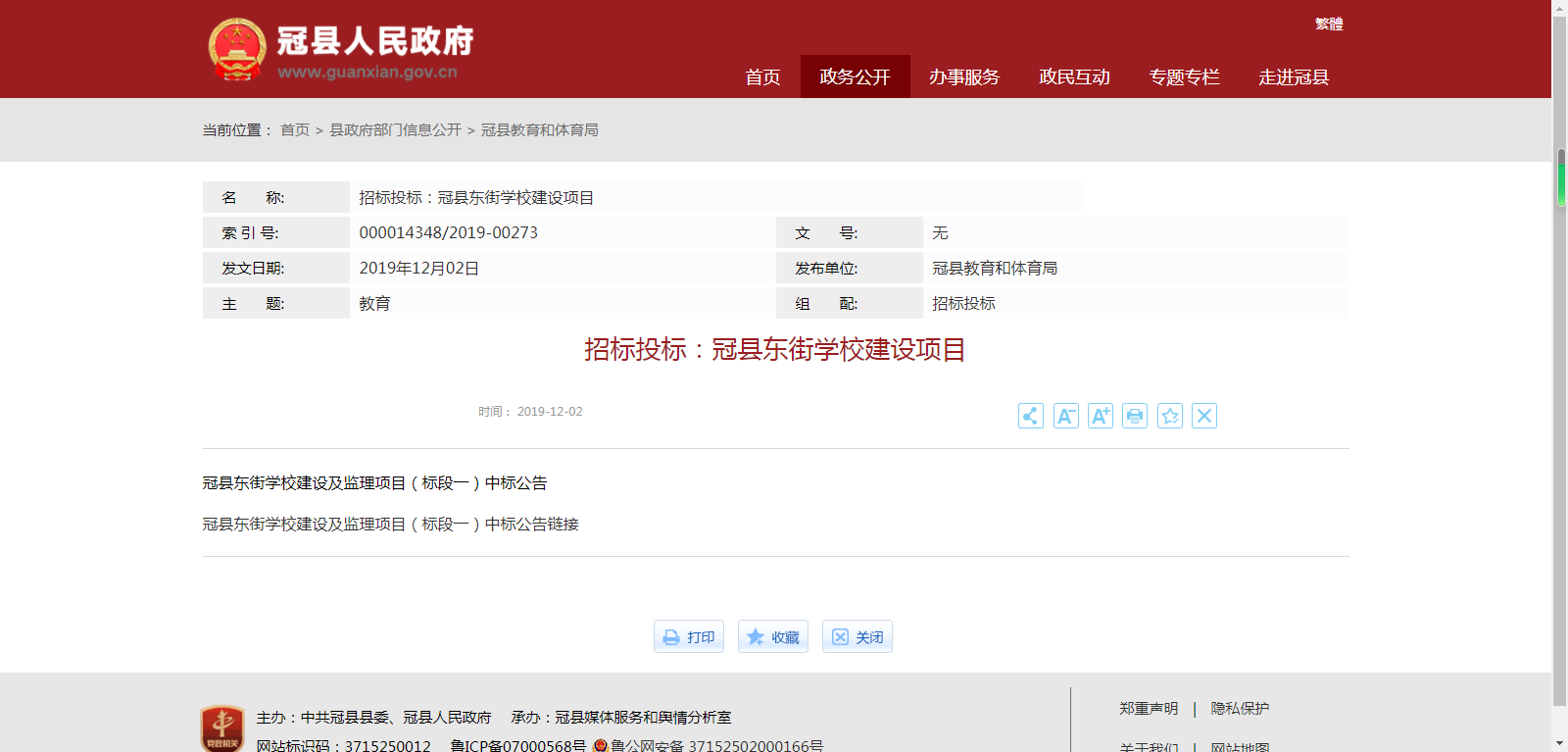This screenshot has height=752, width=1568.
Task: Open the 专题专栏 navigation tab
Action: [x=1184, y=76]
